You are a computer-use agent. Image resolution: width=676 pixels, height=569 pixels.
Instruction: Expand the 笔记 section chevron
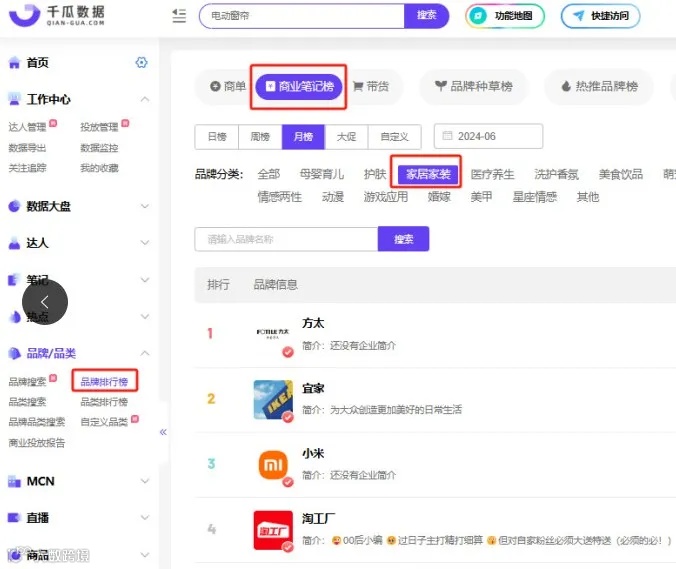(x=145, y=280)
